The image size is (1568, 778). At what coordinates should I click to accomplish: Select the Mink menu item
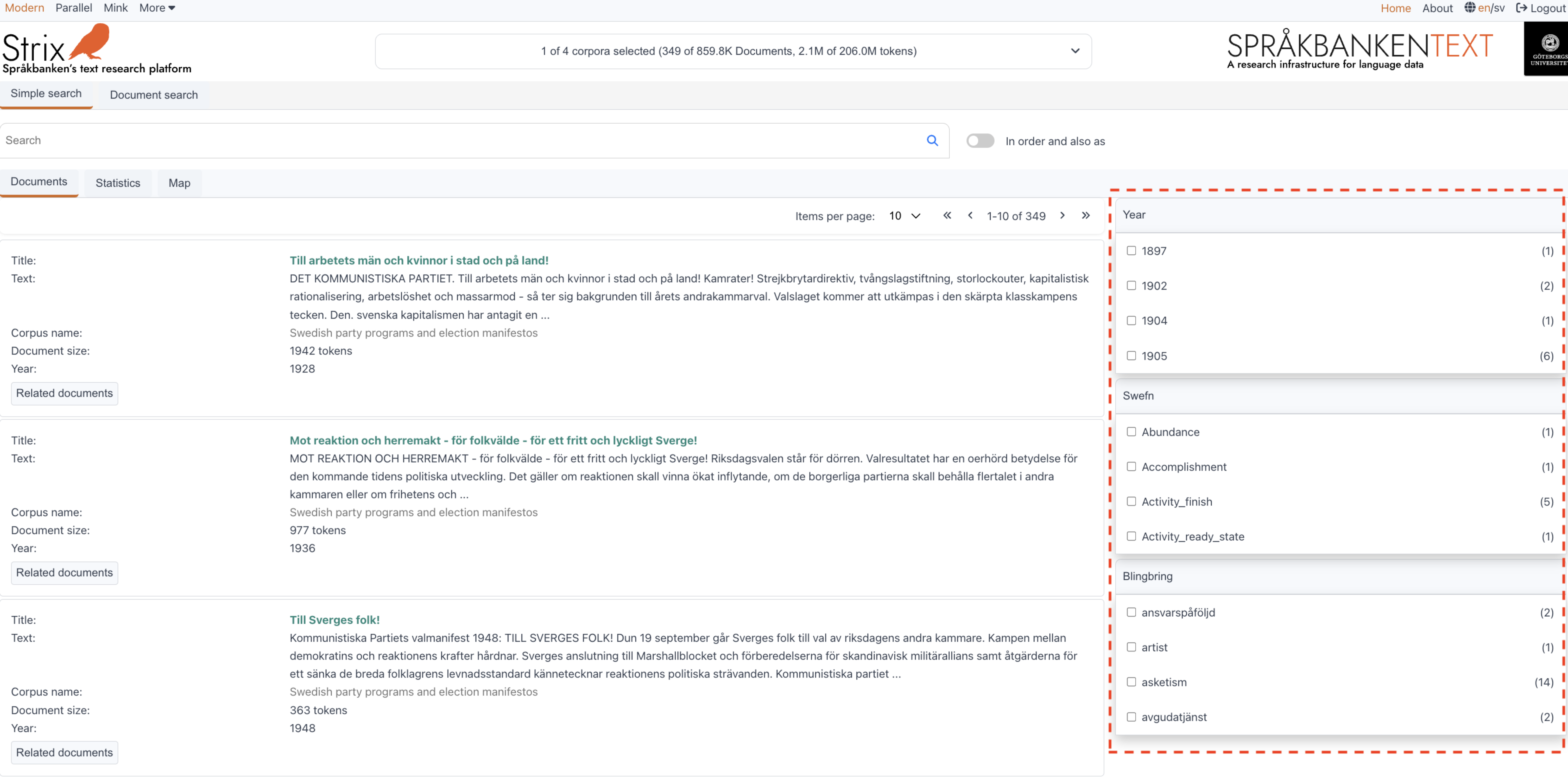click(x=116, y=8)
